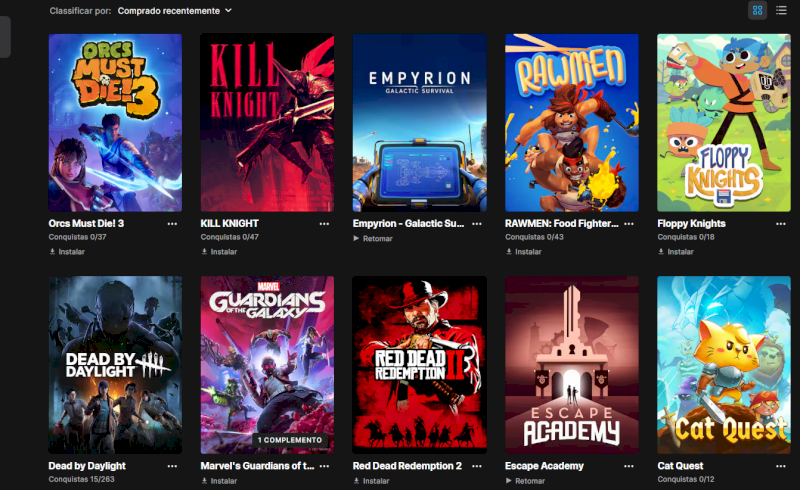The image size is (800, 490).
Task: Open the sort-by dropdown 'Comprado recentemente'
Action: (x=174, y=11)
